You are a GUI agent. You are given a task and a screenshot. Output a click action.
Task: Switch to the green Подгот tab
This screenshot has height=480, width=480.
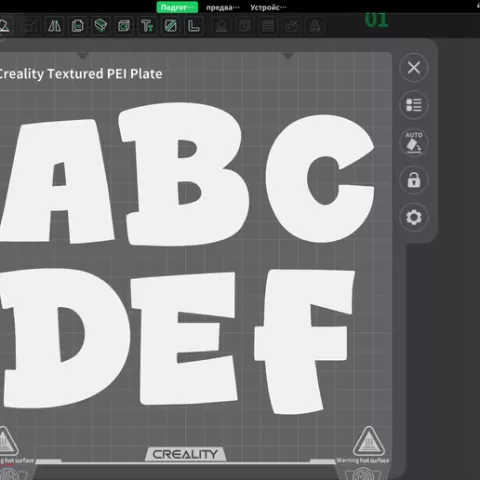click(x=177, y=7)
